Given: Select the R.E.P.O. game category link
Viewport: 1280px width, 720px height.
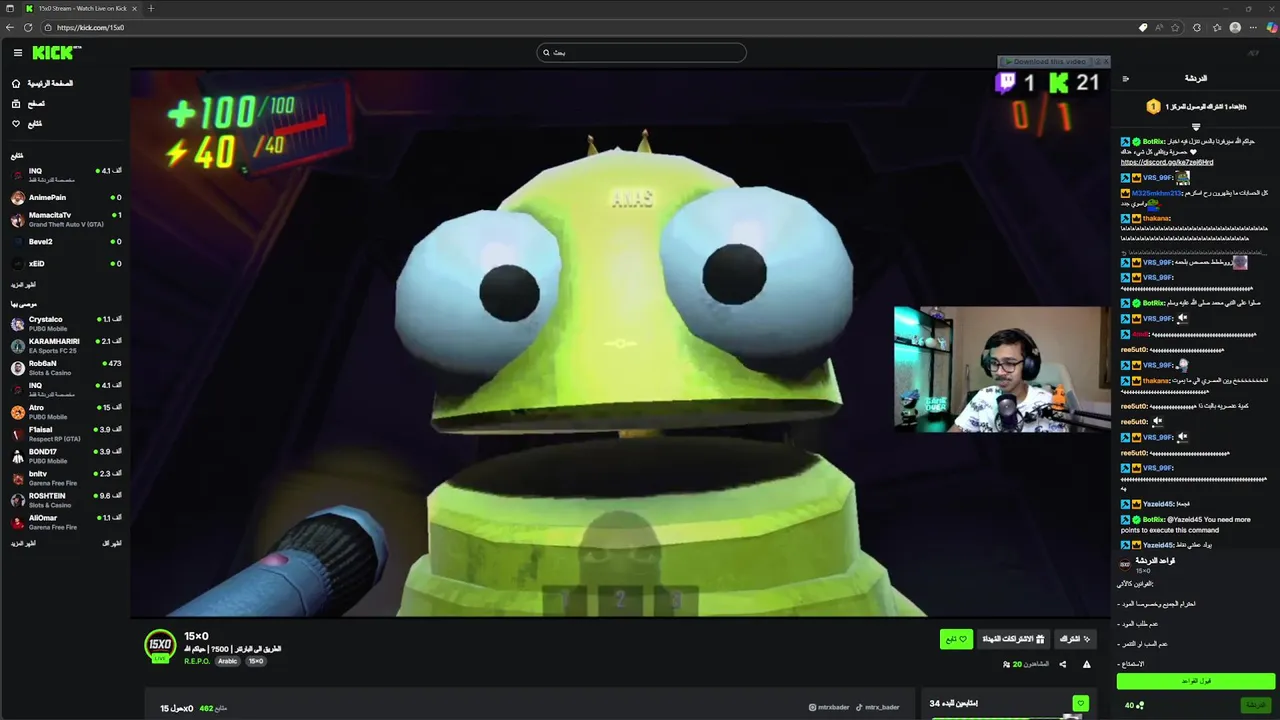Looking at the screenshot, I should pos(197,661).
